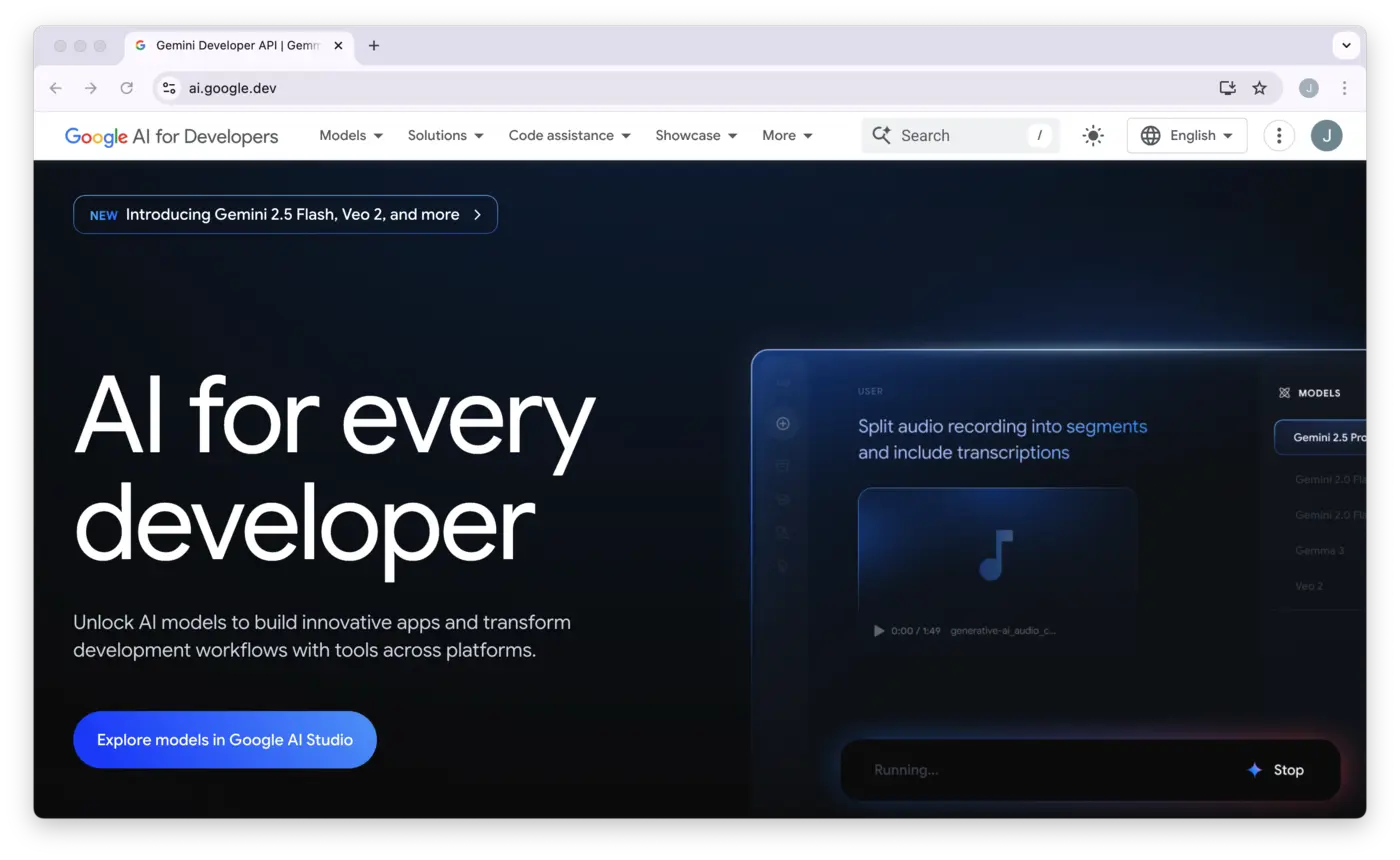Go to Google AI for Developers home logo

click(x=172, y=136)
